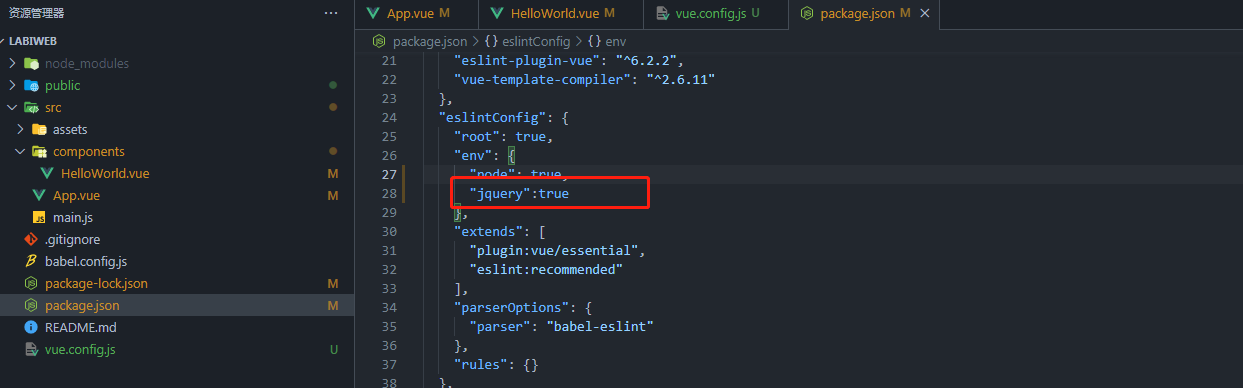Click the assets folder icon
The image size is (1243, 388).
39,129
